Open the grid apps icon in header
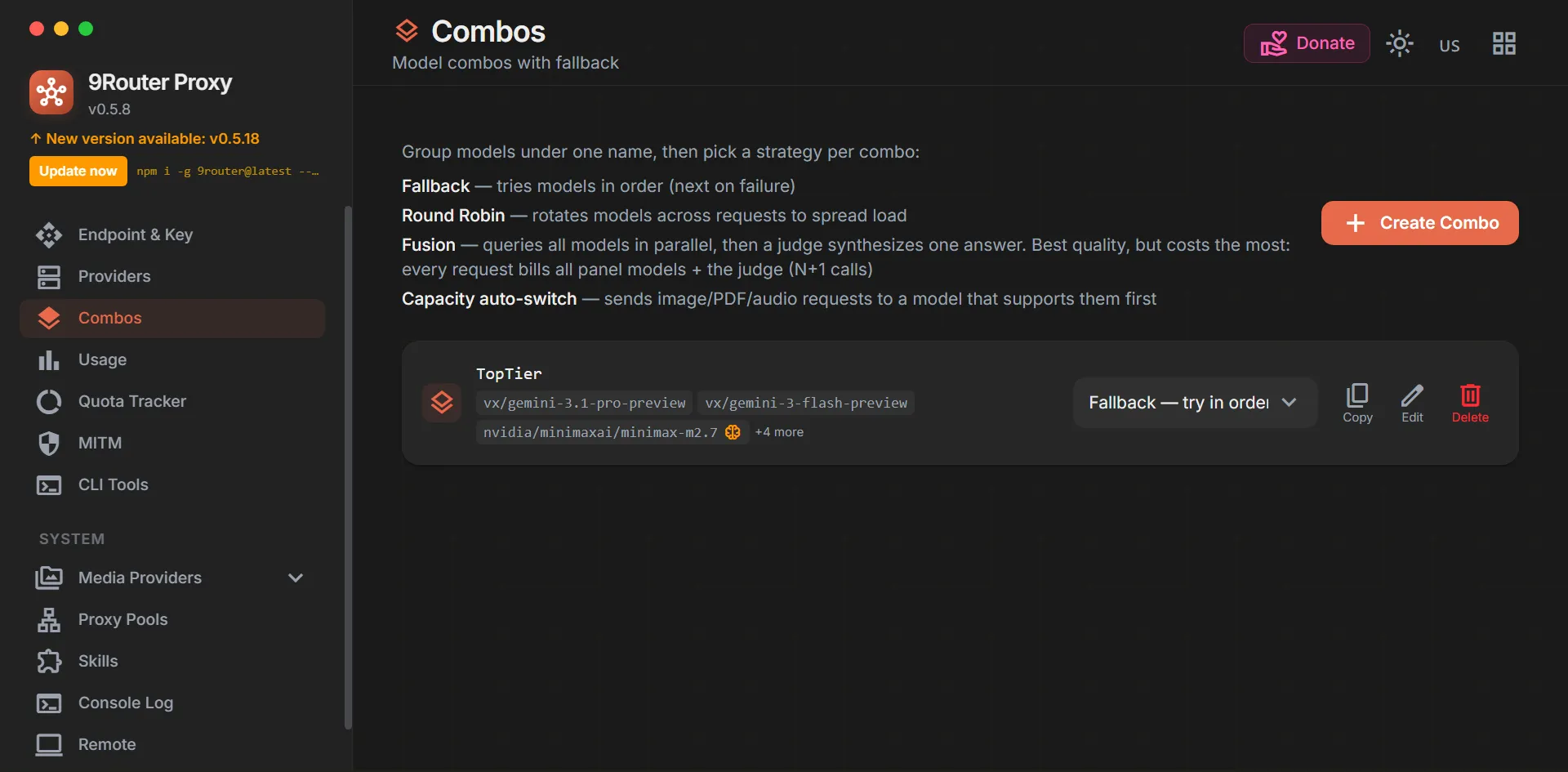This screenshot has height=772, width=1568. [1503, 43]
